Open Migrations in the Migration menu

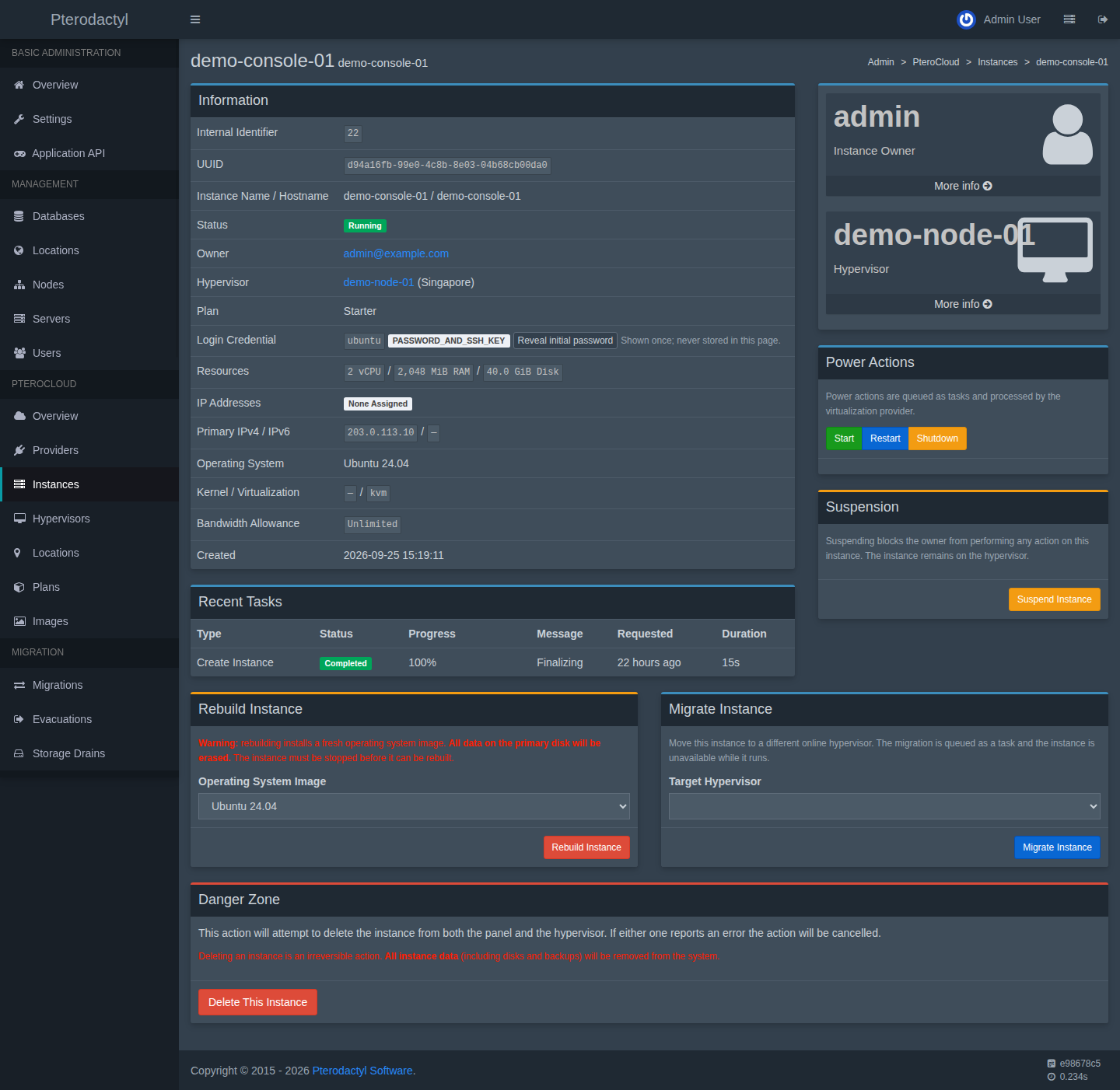(89, 685)
